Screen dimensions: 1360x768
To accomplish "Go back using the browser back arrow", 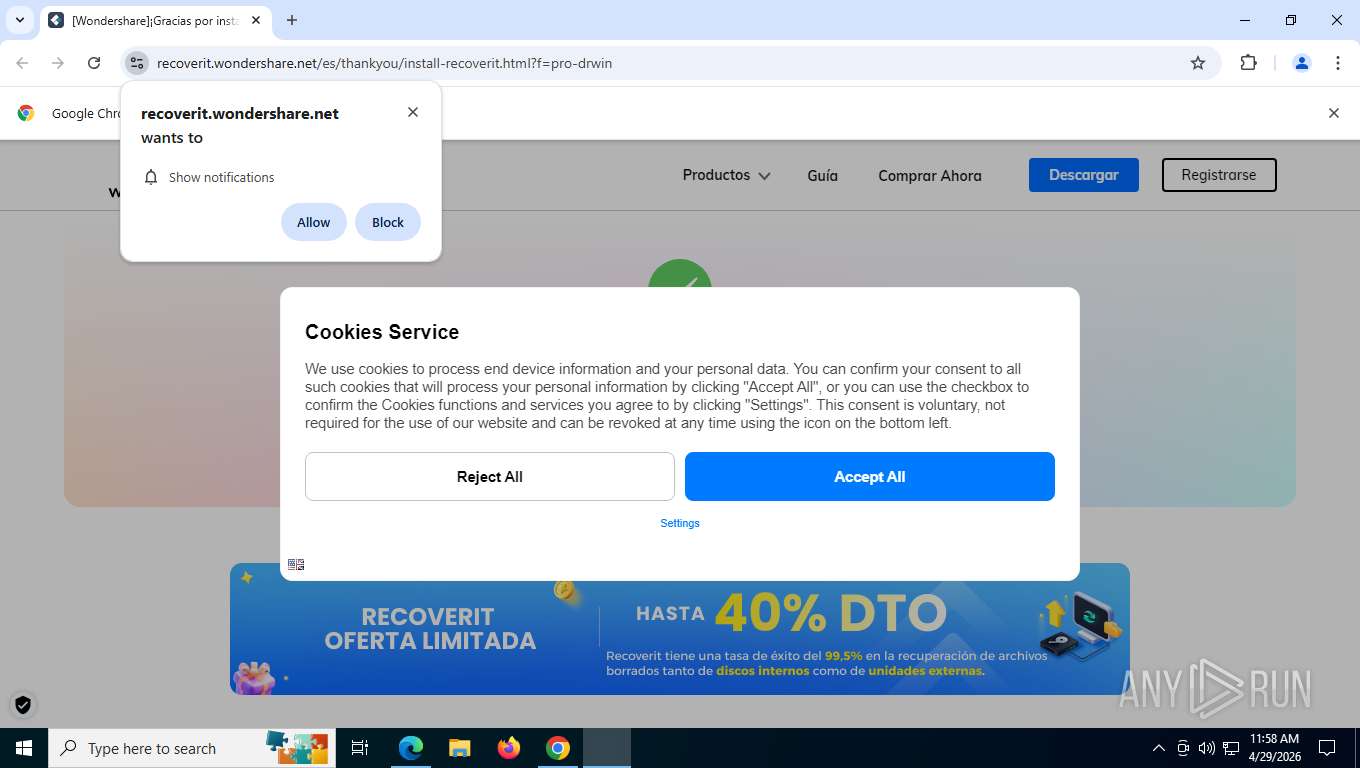I will point(22,63).
